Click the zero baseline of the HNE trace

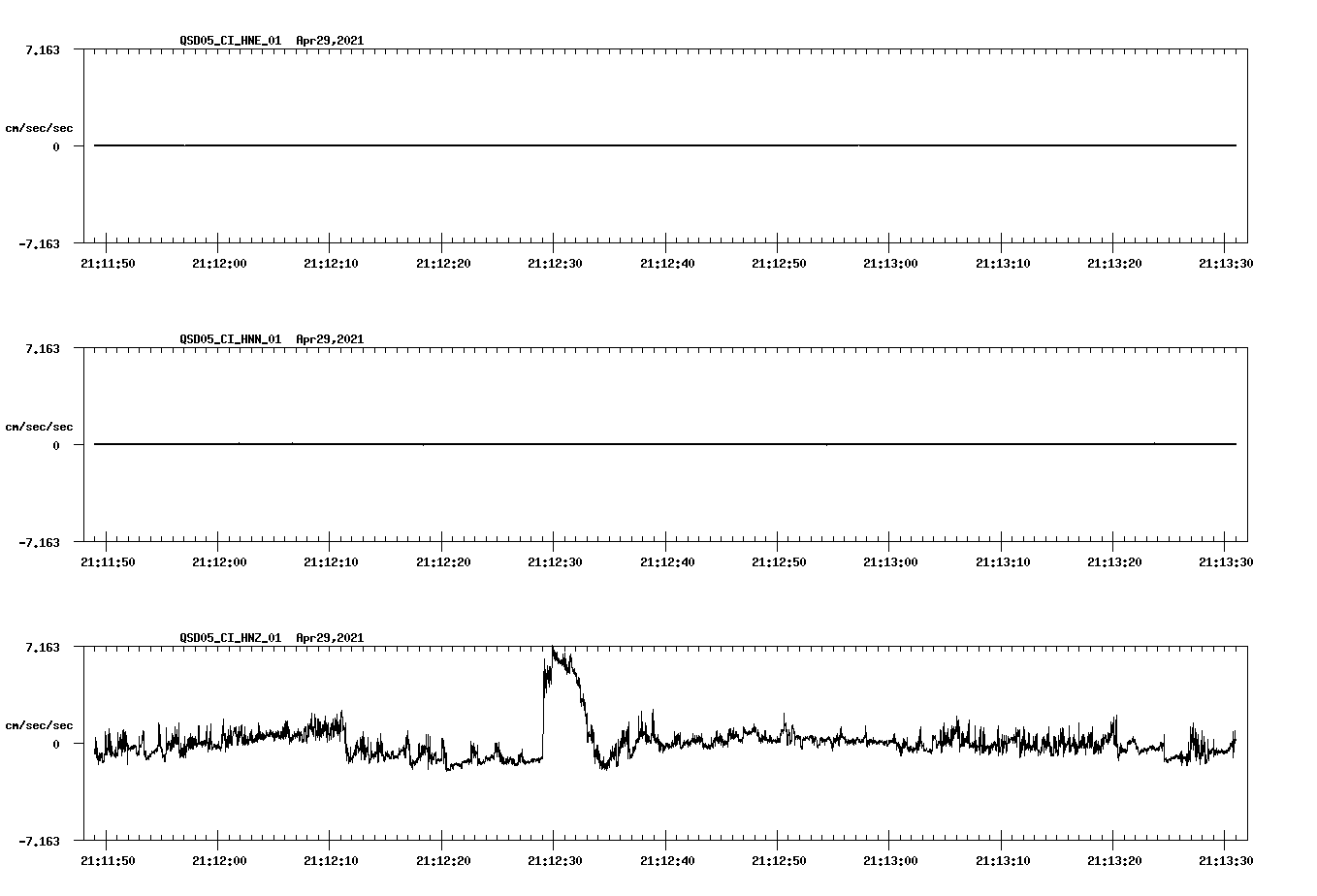pos(659,144)
